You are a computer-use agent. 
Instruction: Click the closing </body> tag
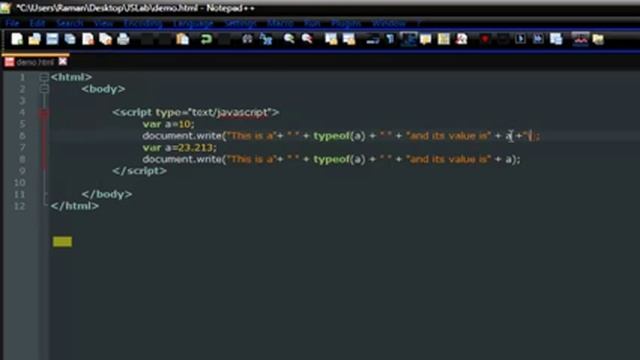[107, 194]
